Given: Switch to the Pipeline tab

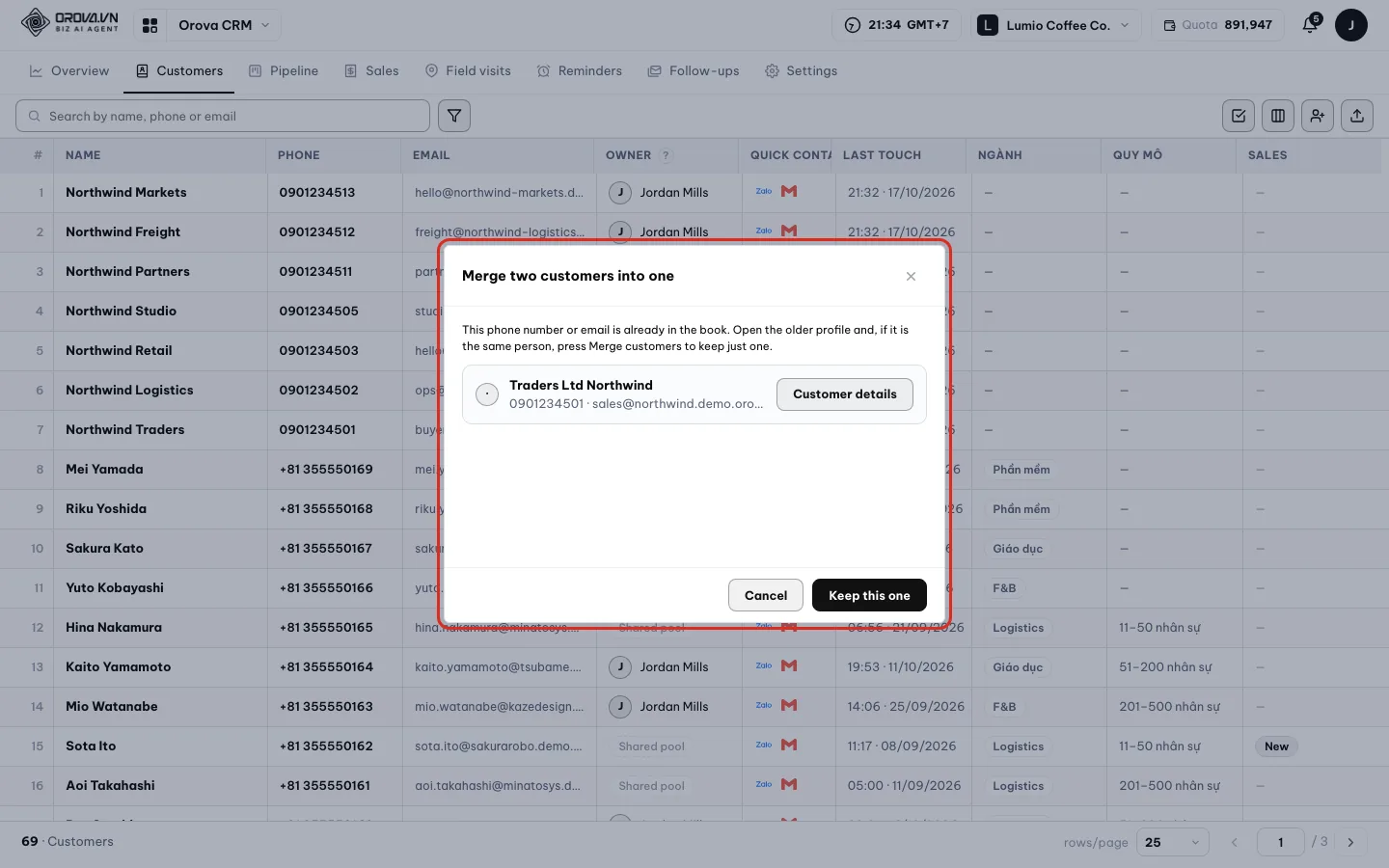Looking at the screenshot, I should [x=284, y=70].
